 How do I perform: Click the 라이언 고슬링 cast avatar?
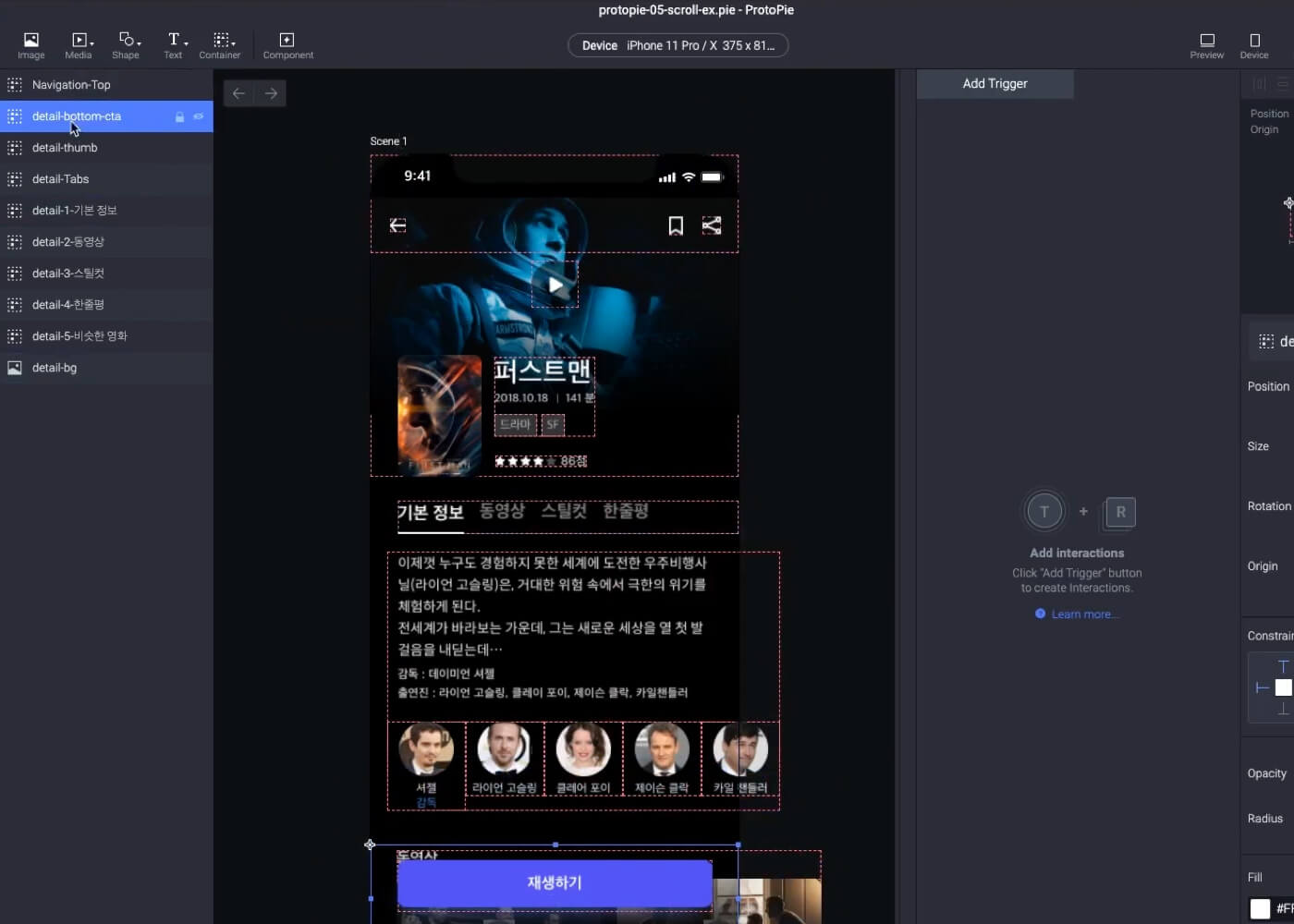coord(504,749)
